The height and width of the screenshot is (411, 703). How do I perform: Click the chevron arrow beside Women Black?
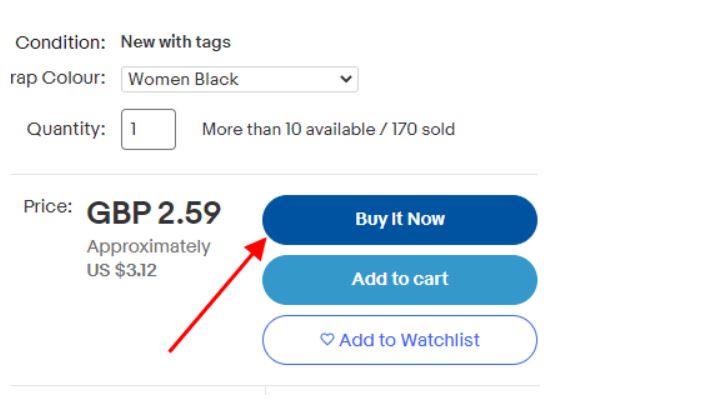[x=346, y=80]
